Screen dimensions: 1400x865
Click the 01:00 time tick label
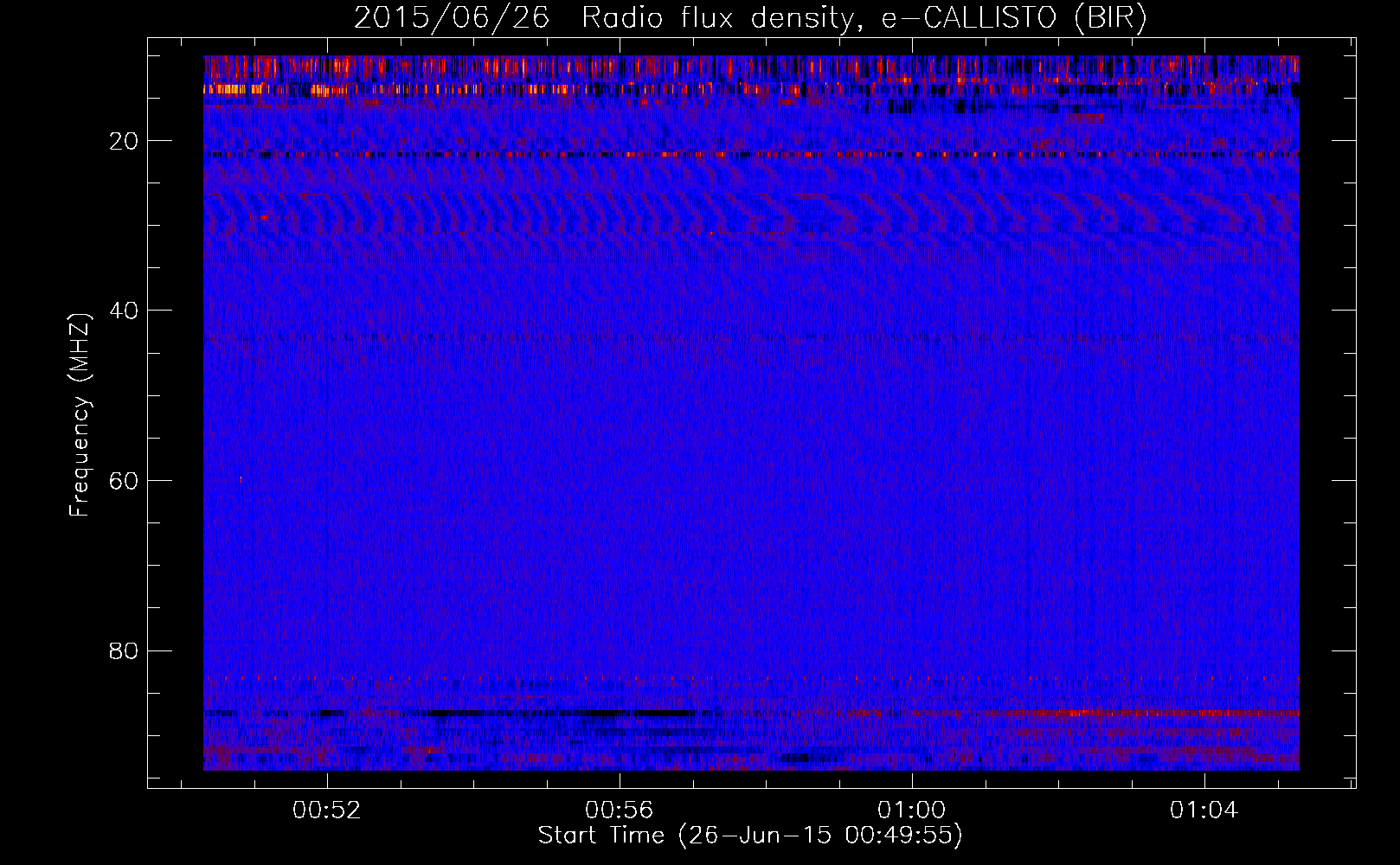coord(911,811)
